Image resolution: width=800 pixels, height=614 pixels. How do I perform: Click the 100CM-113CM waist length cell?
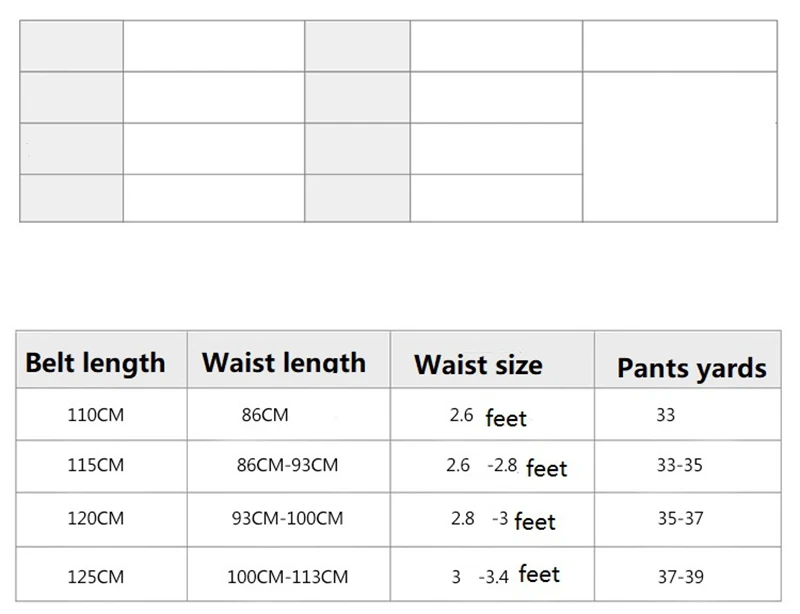point(289,574)
